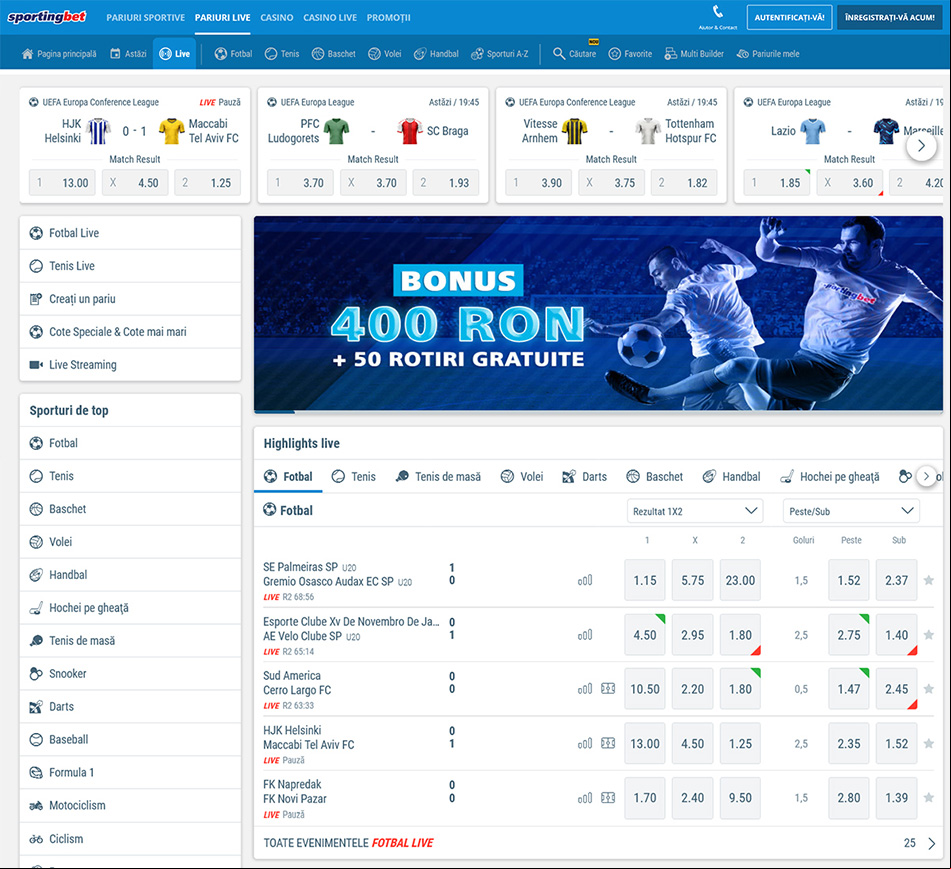
Task: Click the sportingbet logo
Action: coord(47,17)
